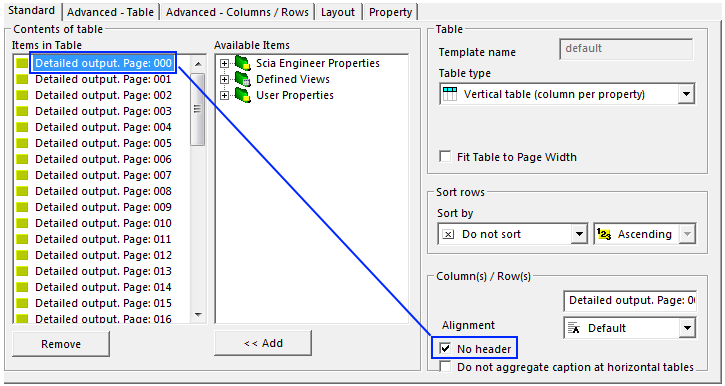
Task: Click the User Properties folder icon
Action: coord(243,95)
